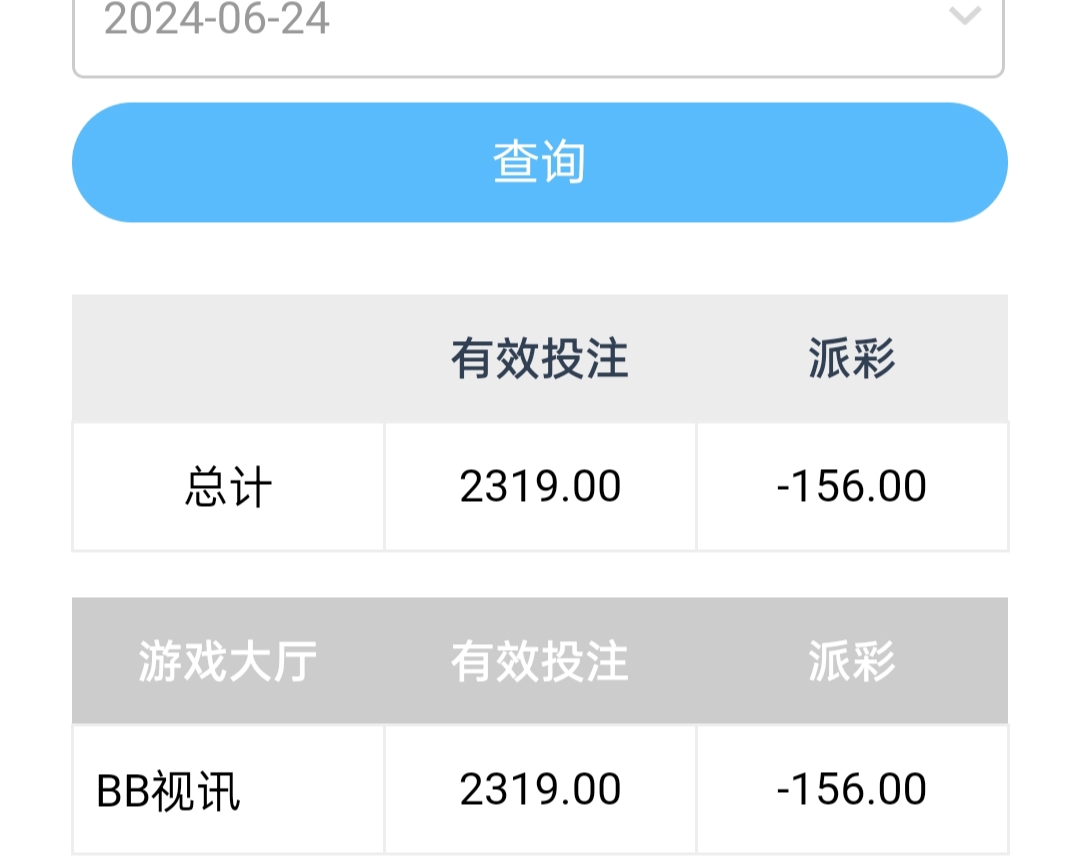Click BB视讯 有效投注 amount 2319.00

[x=540, y=790]
